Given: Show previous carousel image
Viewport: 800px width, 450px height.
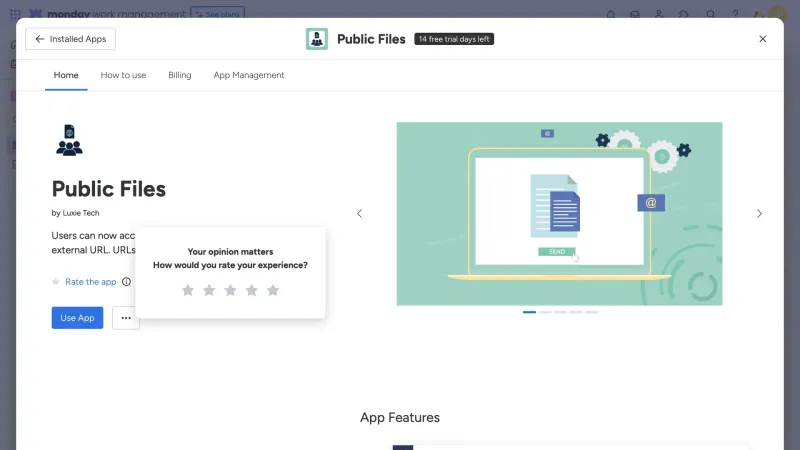Looking at the screenshot, I should pyautogui.click(x=360, y=213).
